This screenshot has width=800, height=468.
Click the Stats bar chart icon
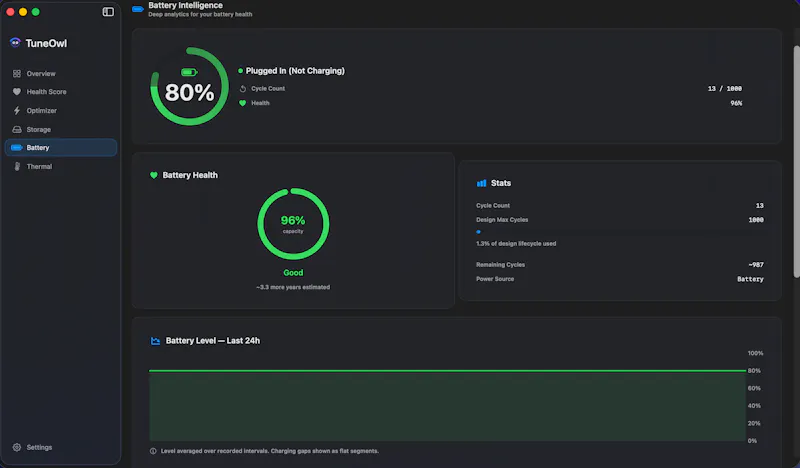[x=481, y=183]
